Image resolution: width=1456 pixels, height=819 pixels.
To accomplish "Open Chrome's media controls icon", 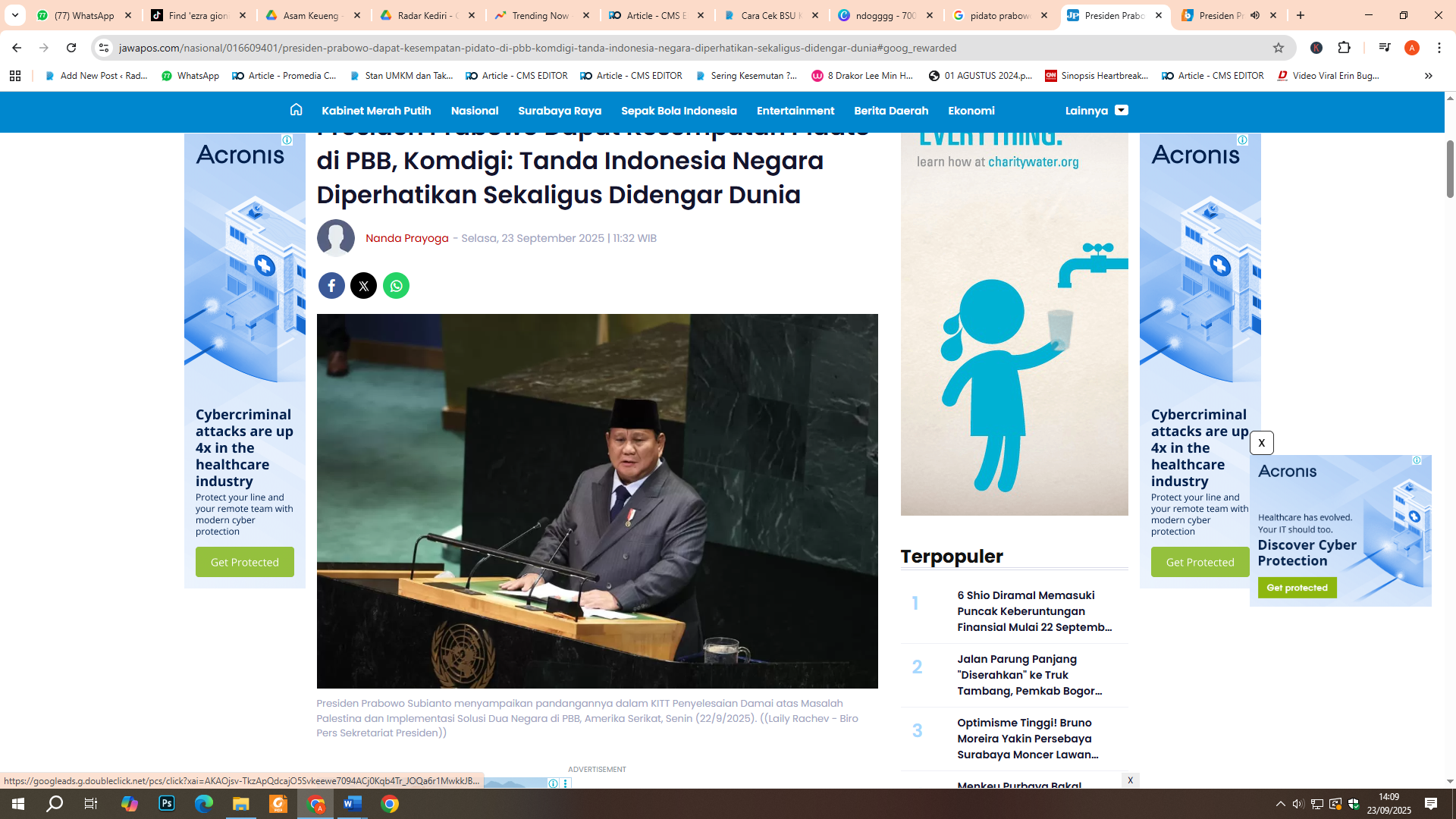I will coord(1385,47).
